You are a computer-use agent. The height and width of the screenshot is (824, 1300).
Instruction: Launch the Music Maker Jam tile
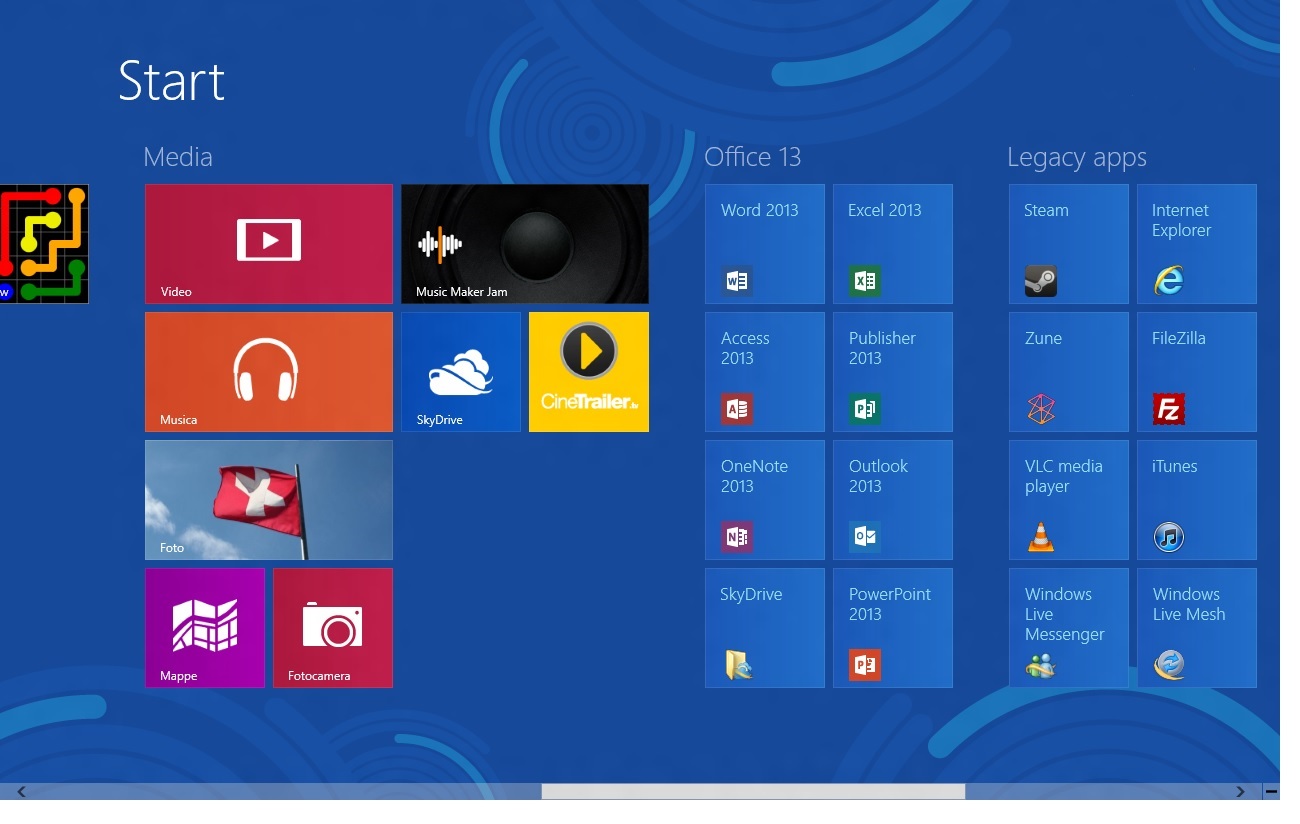coord(525,244)
